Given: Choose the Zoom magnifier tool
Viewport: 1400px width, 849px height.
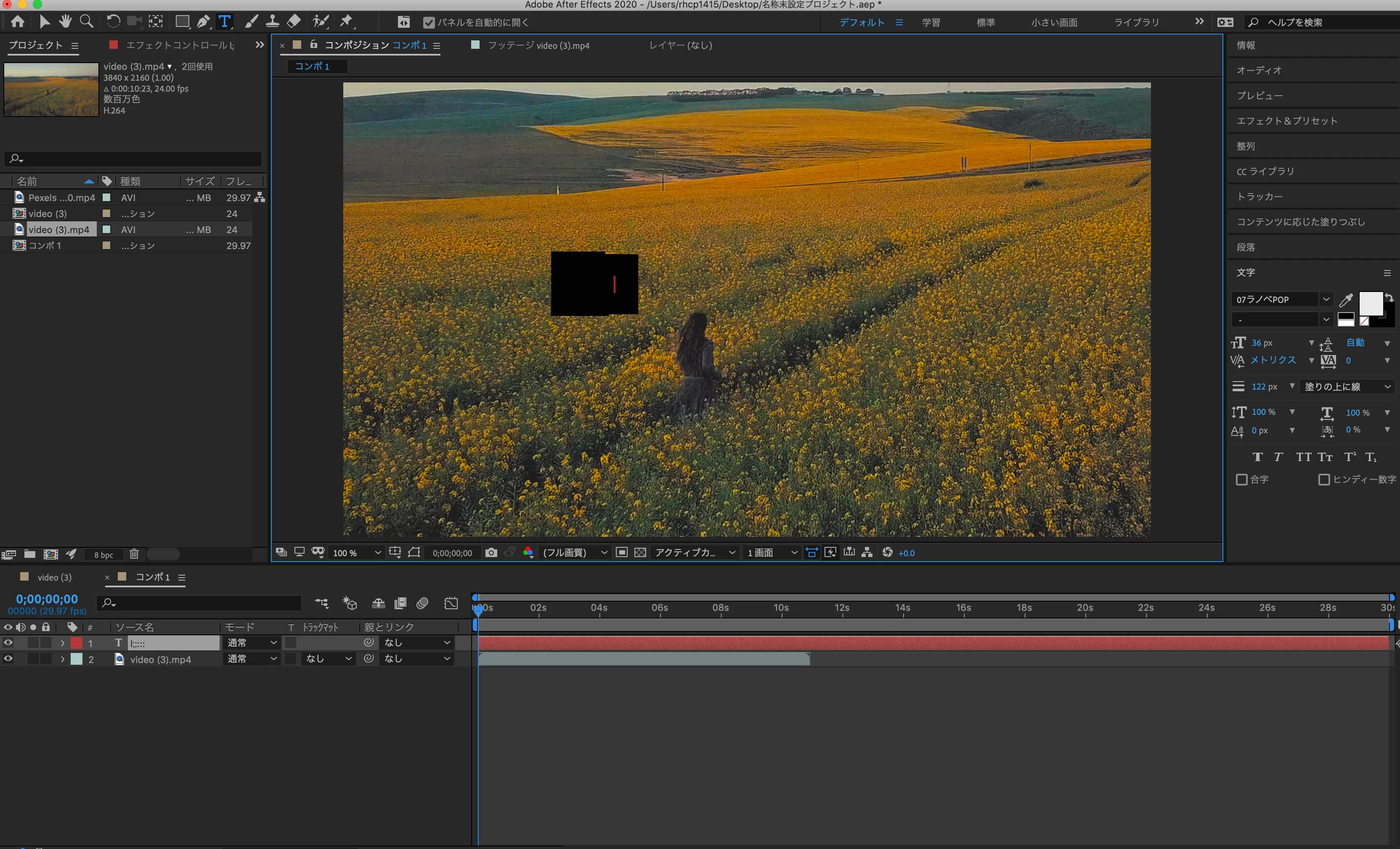Looking at the screenshot, I should click(x=86, y=22).
